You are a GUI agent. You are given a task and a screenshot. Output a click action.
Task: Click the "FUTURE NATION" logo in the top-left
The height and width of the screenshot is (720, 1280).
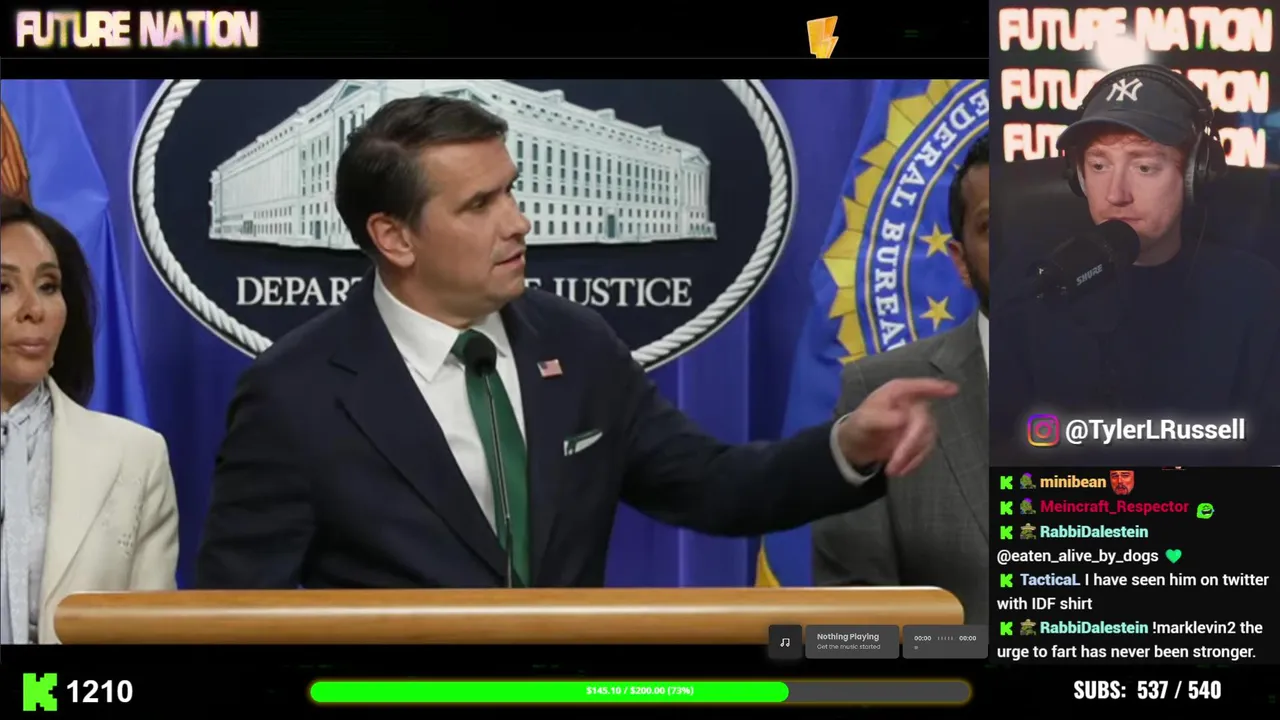(x=137, y=30)
